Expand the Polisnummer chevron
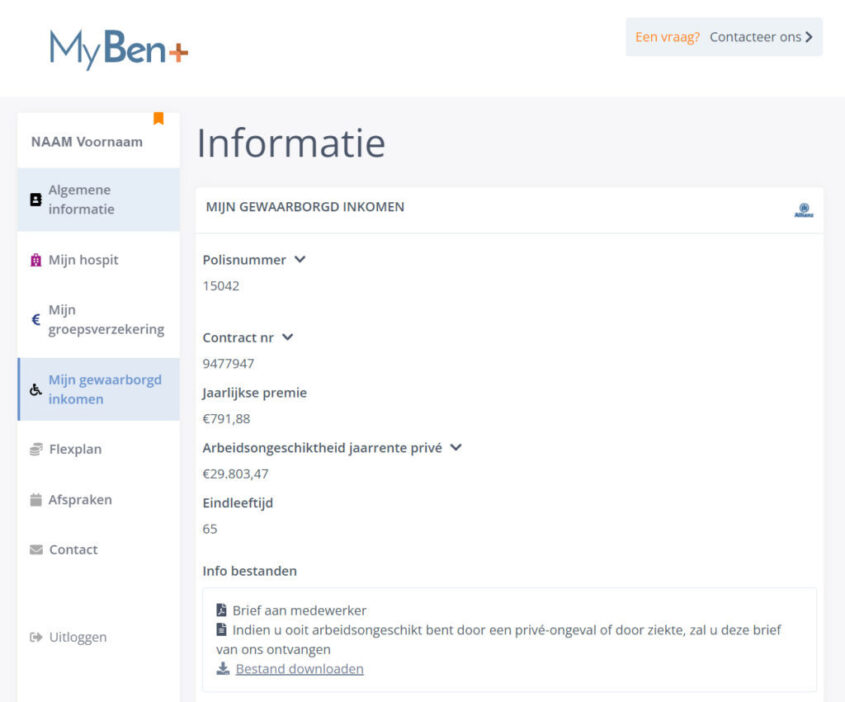Screen dimensions: 845x702 click(300, 259)
